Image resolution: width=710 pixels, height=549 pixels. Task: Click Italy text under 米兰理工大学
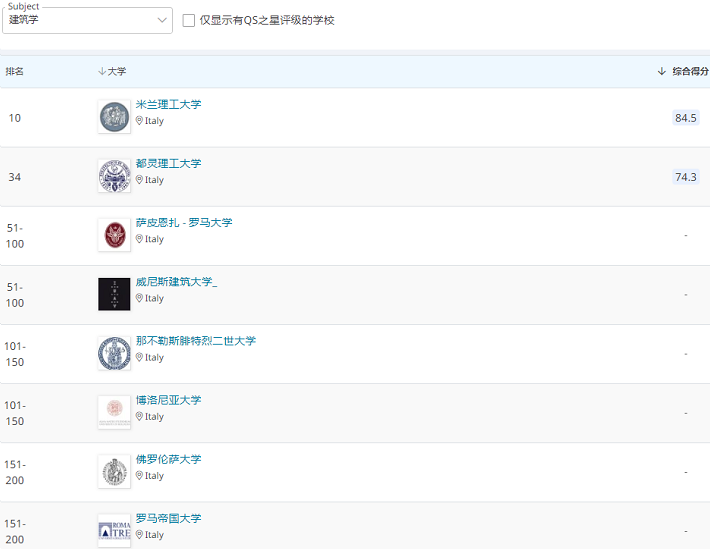click(154, 121)
